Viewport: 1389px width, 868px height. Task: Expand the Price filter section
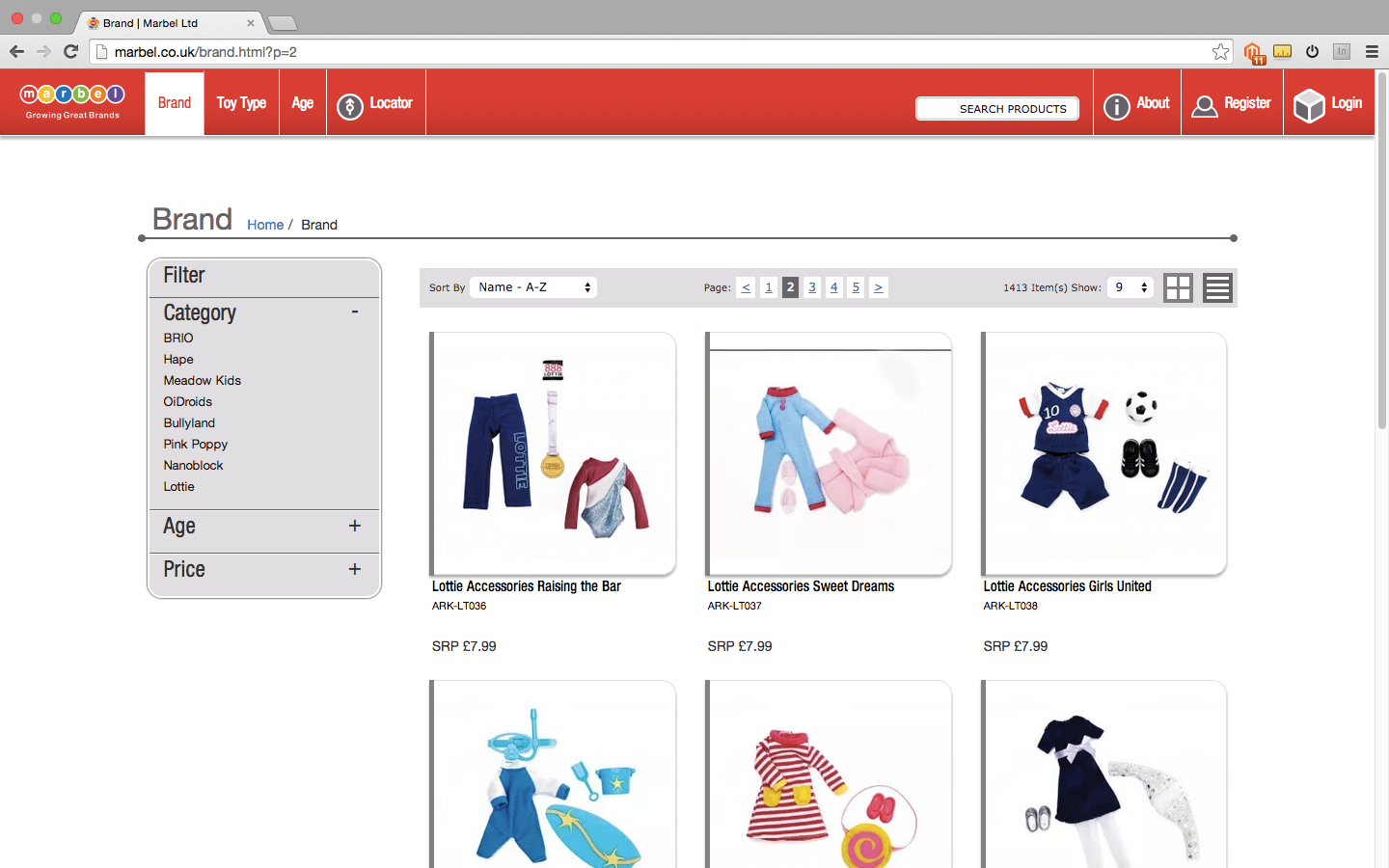(355, 569)
